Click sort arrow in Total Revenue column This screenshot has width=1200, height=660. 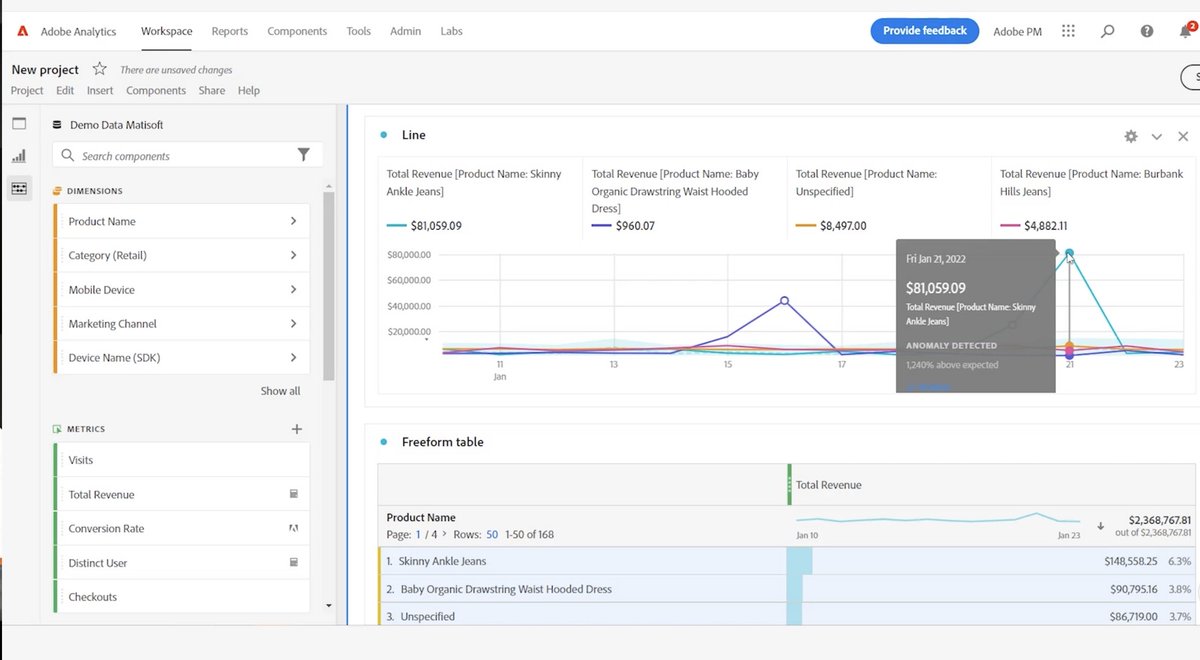pyautogui.click(x=1101, y=525)
